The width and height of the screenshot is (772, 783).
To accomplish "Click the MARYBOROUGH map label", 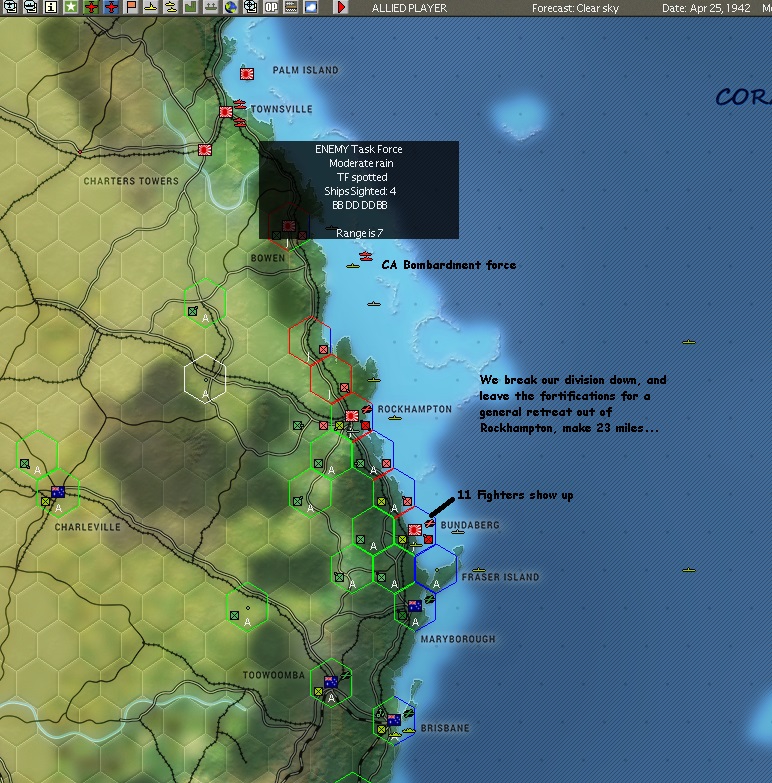I will [x=458, y=639].
